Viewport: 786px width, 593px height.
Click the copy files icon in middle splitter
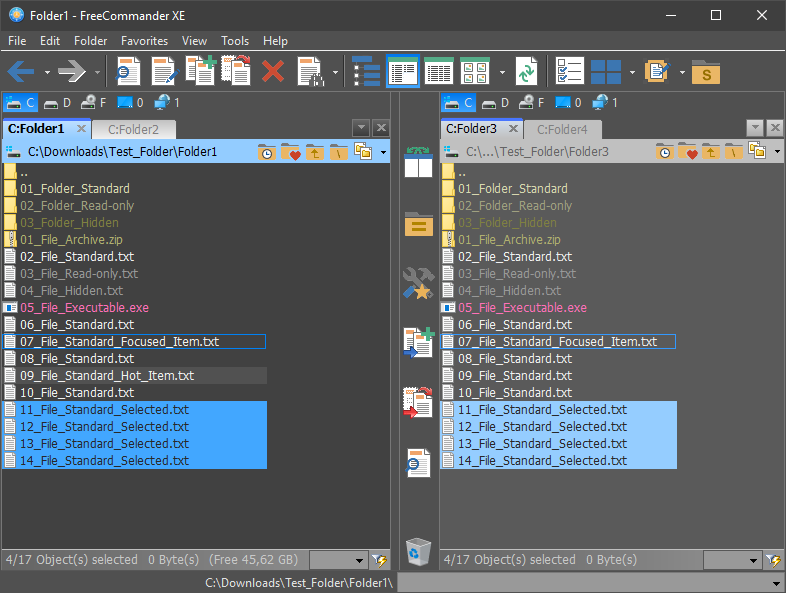[x=418, y=342]
